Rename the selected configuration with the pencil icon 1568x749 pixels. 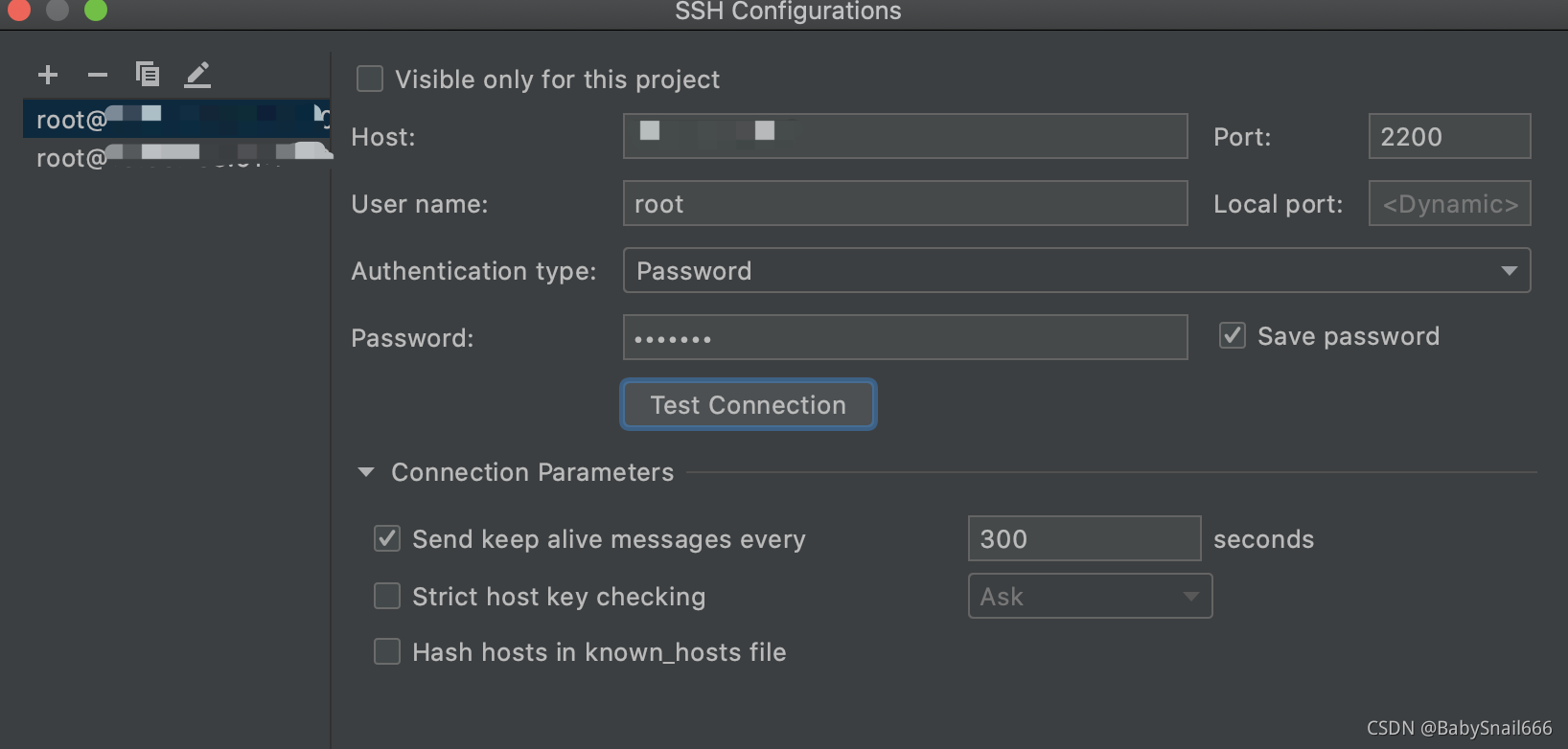point(197,74)
